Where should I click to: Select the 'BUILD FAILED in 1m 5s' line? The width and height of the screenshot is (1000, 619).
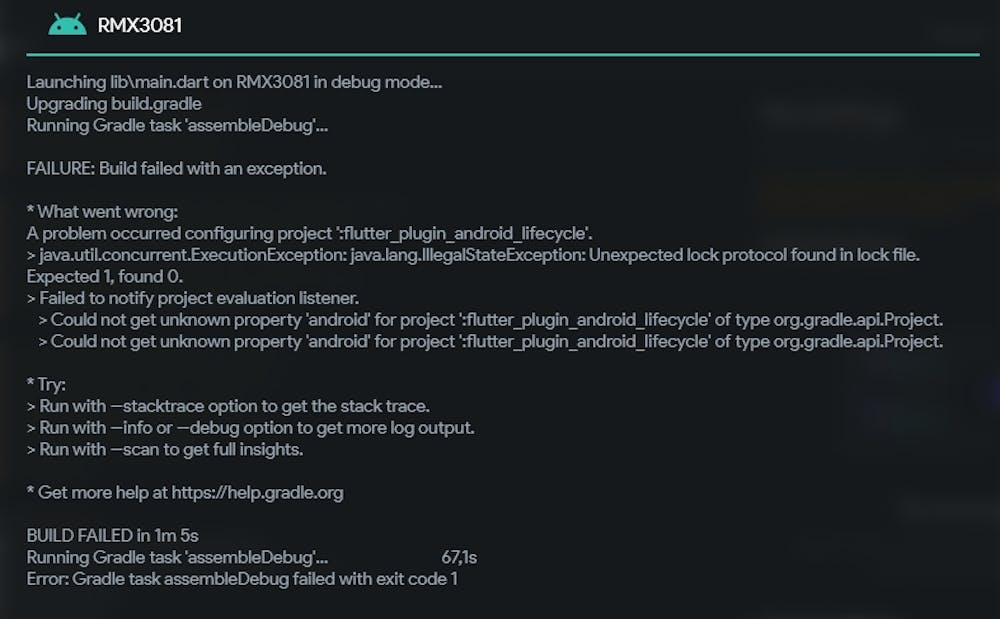(113, 535)
